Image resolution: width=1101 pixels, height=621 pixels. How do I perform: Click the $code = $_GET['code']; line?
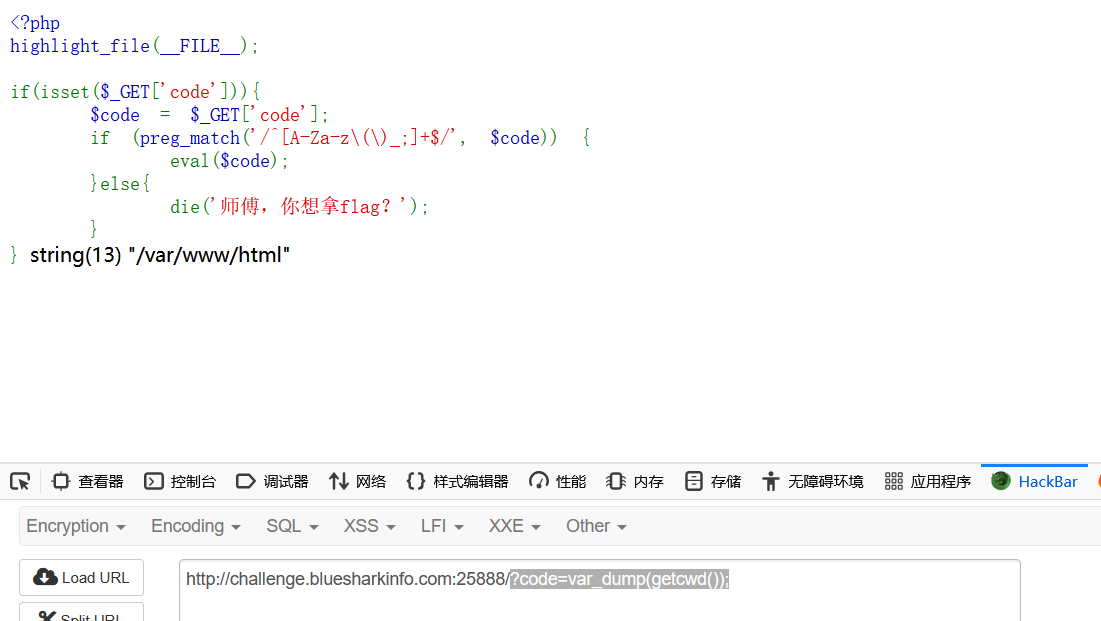[x=209, y=115]
